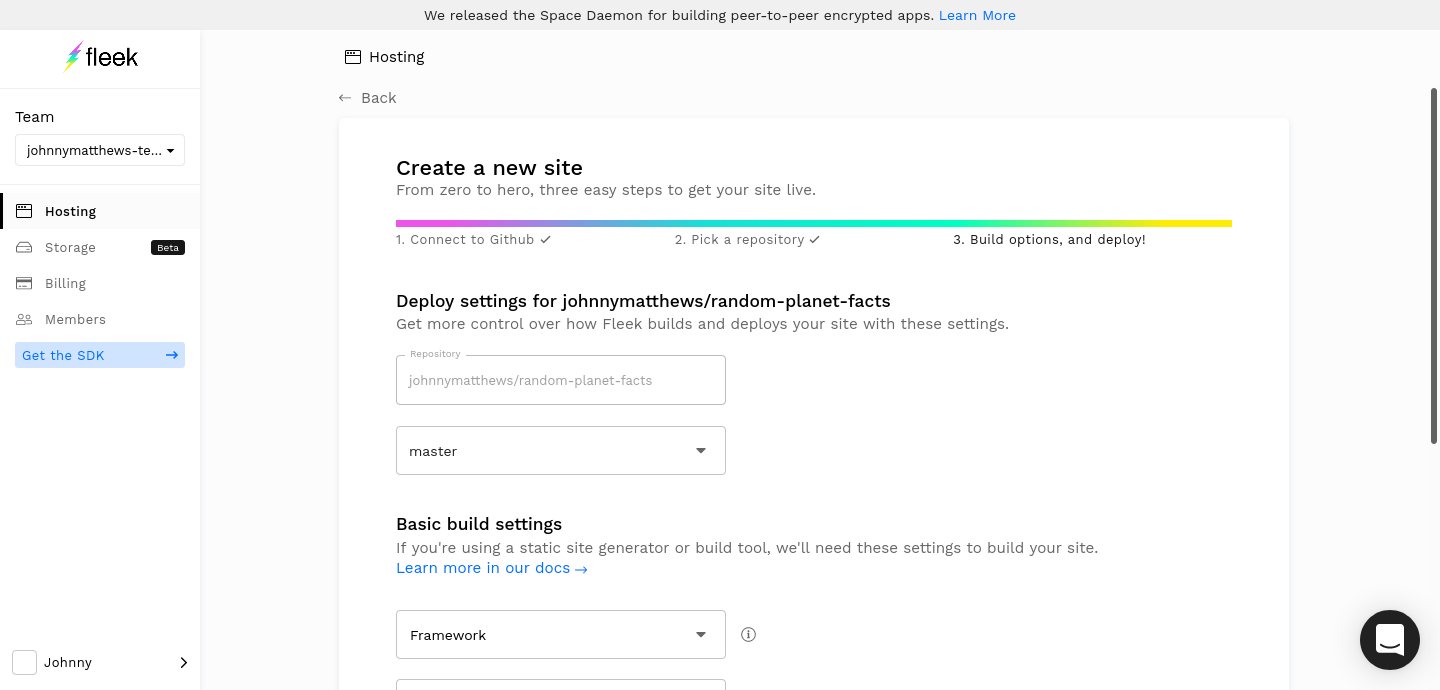Expand the team selector dropdown
This screenshot has width=1440, height=690.
pyautogui.click(x=100, y=150)
